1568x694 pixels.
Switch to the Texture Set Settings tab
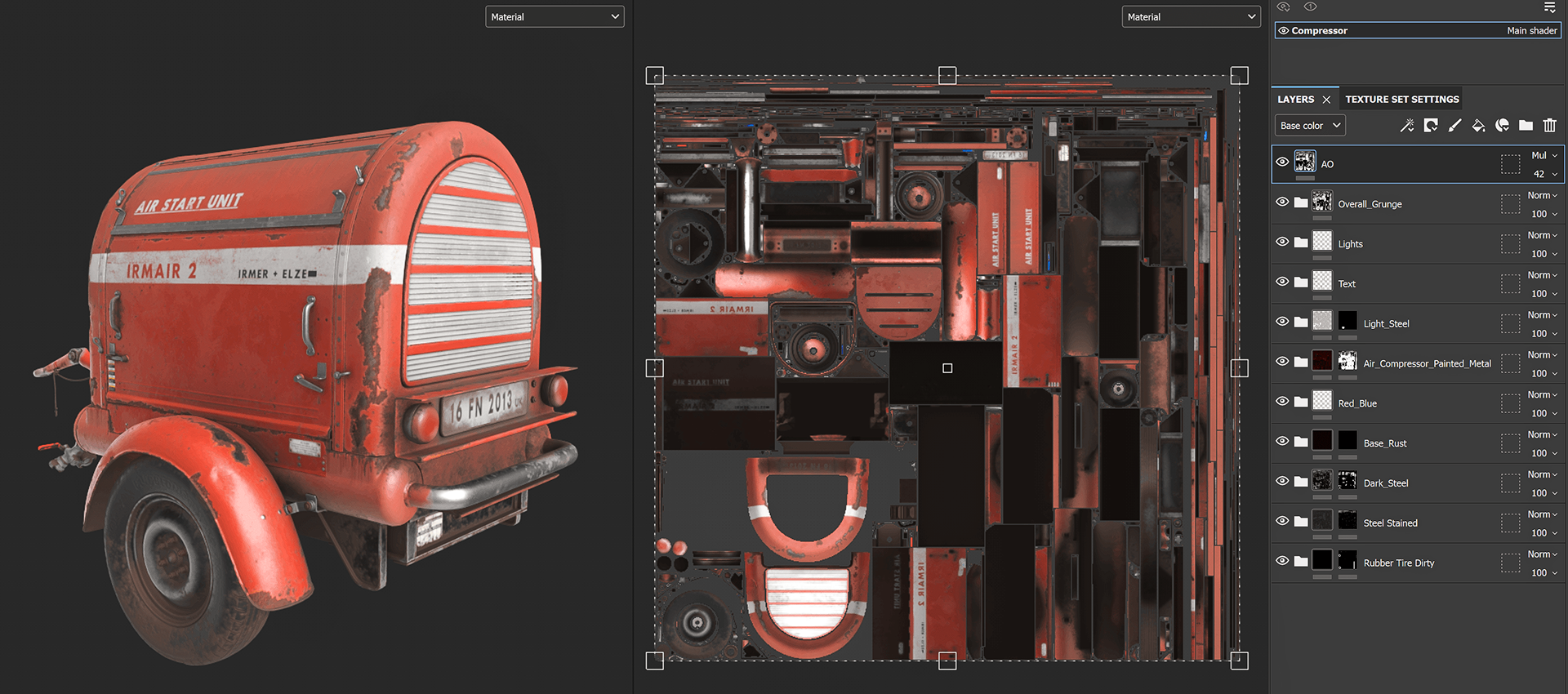point(1402,100)
